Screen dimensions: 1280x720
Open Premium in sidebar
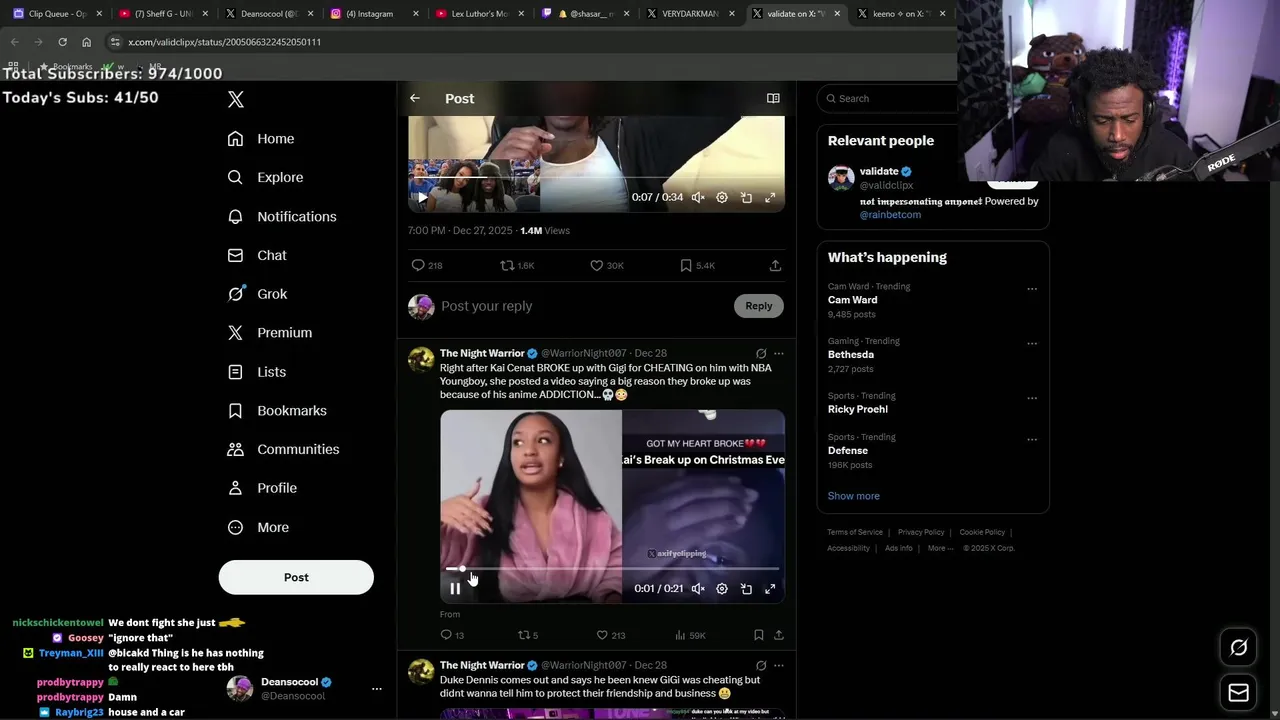270,332
